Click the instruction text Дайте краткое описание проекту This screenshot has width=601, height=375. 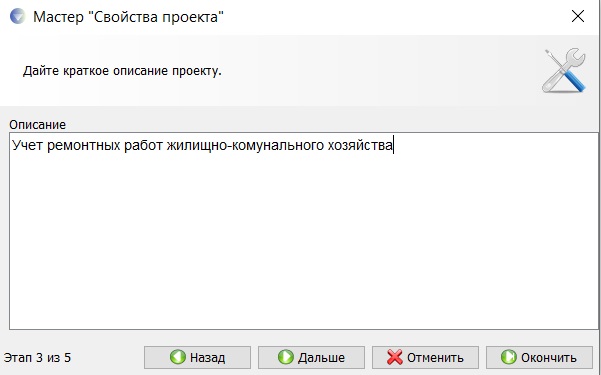(122, 71)
